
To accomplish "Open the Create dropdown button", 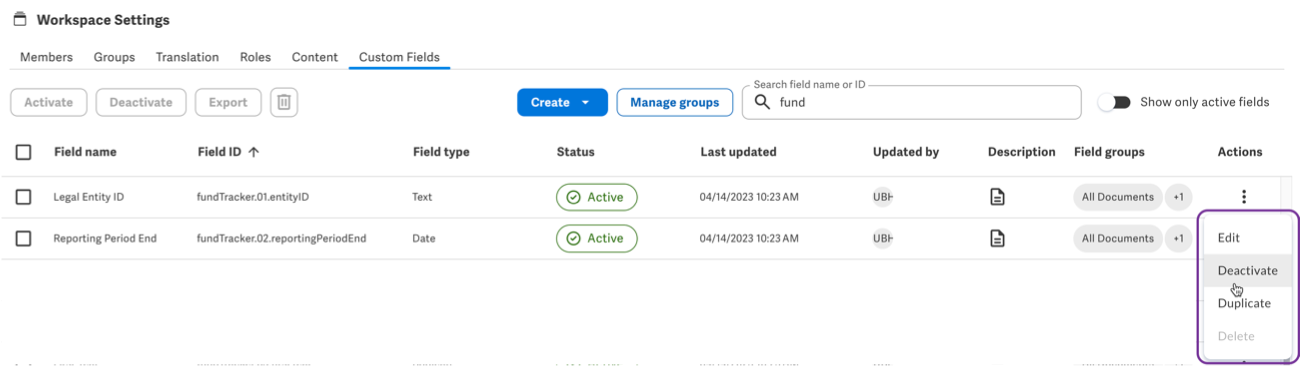I will point(562,102).
